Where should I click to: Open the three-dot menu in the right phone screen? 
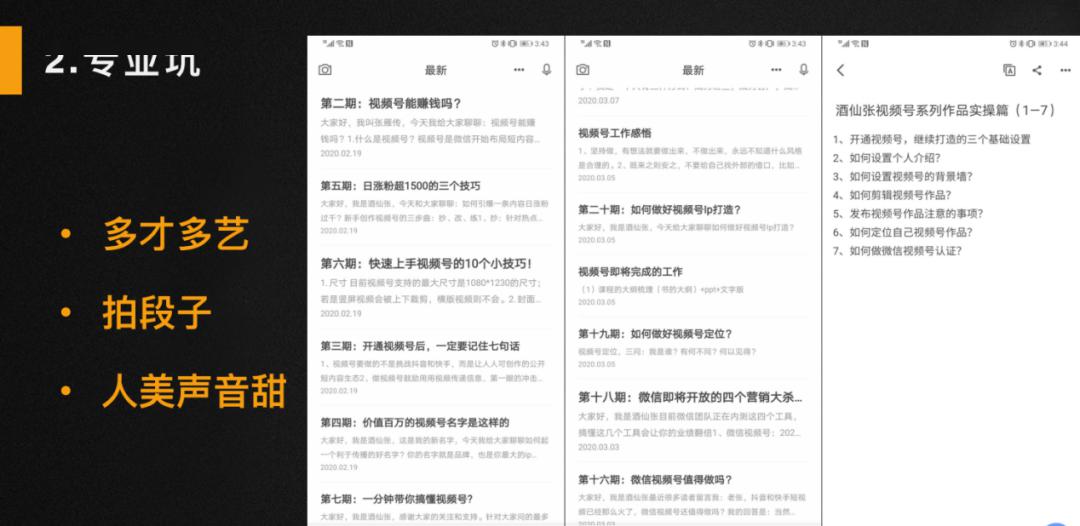[1066, 70]
